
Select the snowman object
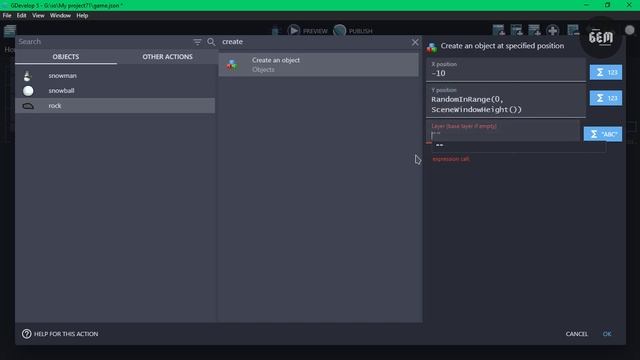(115, 76)
